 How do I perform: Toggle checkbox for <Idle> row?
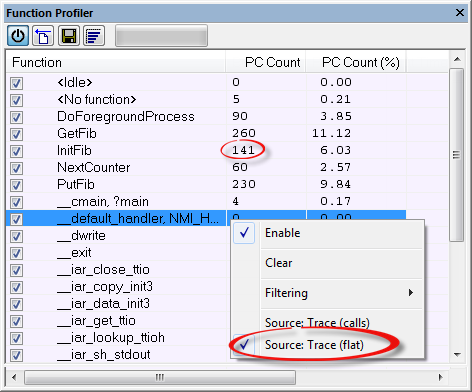click(x=16, y=83)
